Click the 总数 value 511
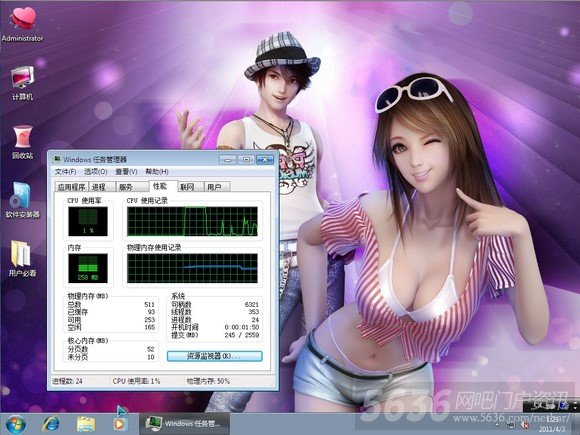The height and width of the screenshot is (435, 580). tap(149, 304)
